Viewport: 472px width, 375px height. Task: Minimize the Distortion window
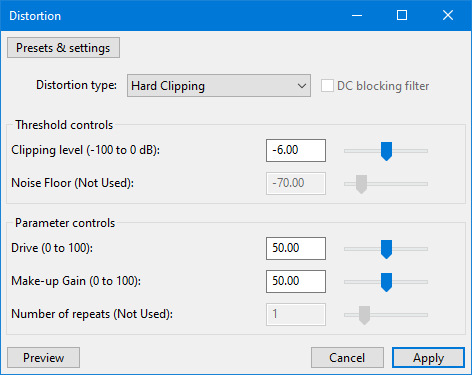(x=357, y=15)
